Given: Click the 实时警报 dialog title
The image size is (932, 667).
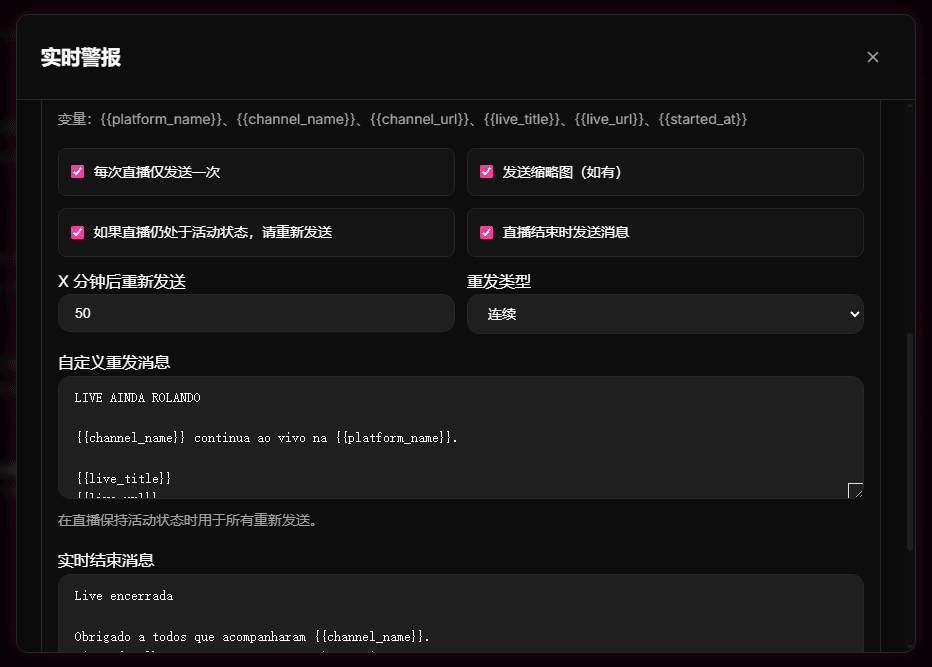Looking at the screenshot, I should [x=81, y=58].
